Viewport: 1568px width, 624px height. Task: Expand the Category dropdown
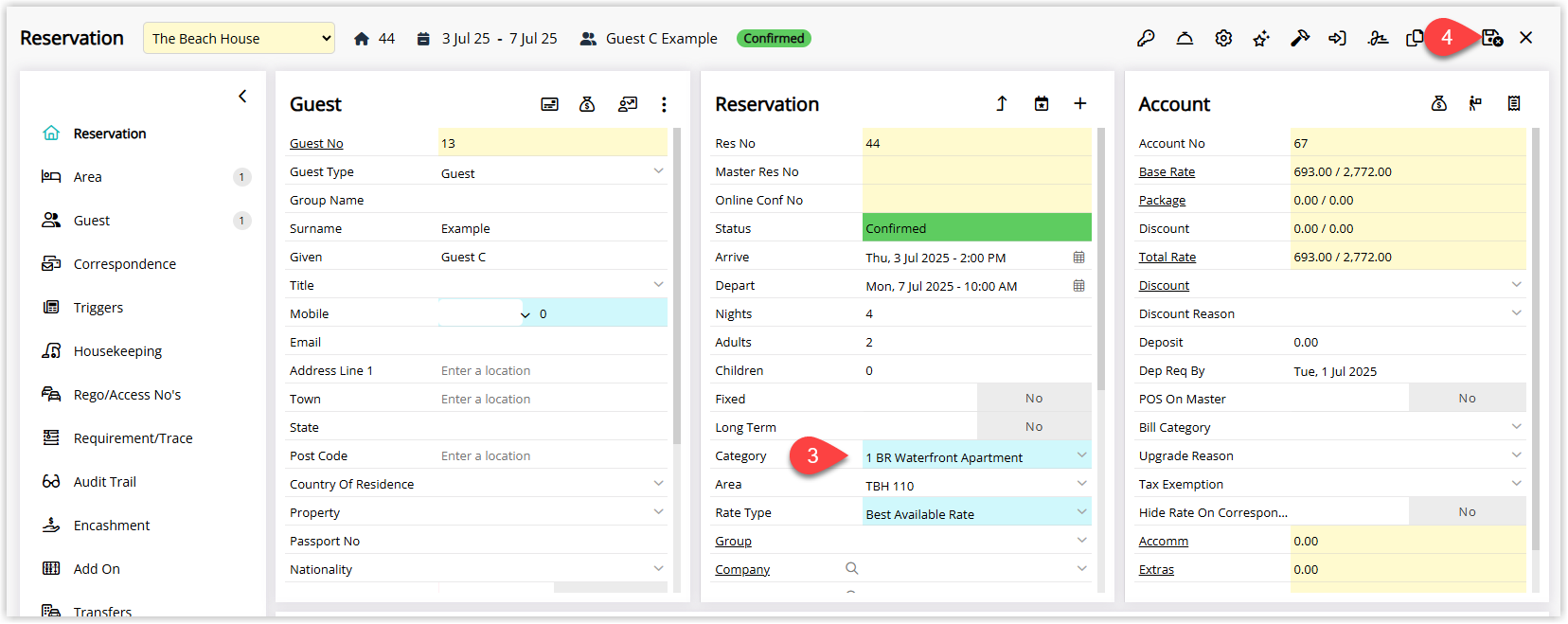click(1081, 455)
